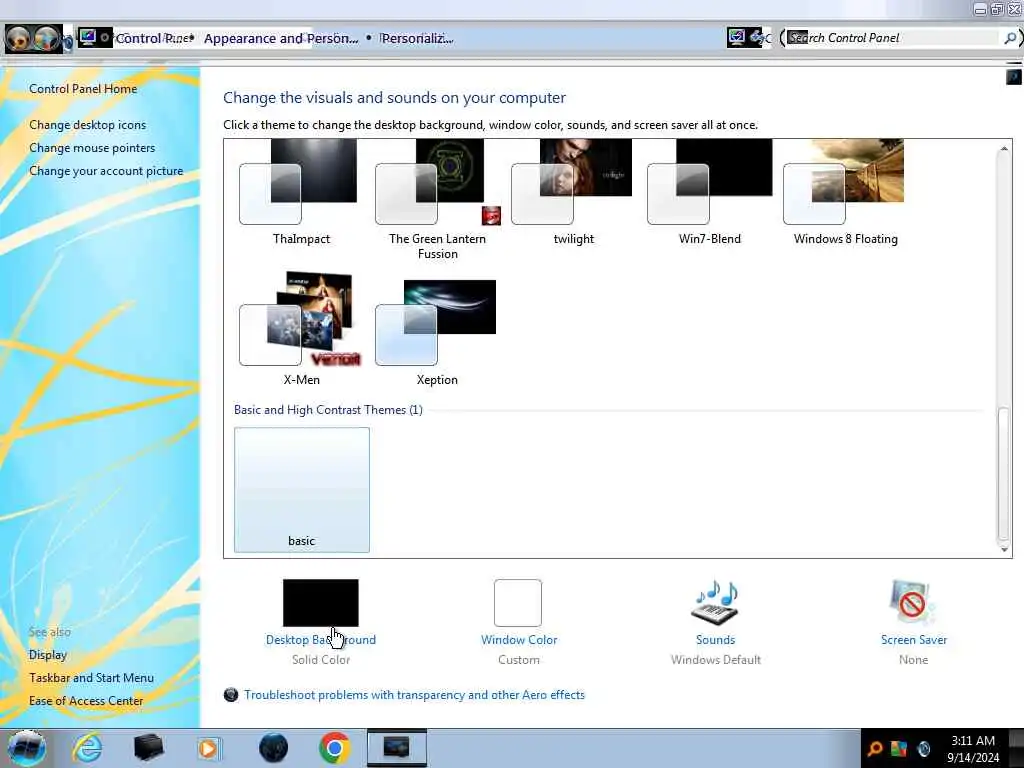This screenshot has height=768, width=1024.
Task: Click the Screen Saver link text
Action: pos(914,640)
